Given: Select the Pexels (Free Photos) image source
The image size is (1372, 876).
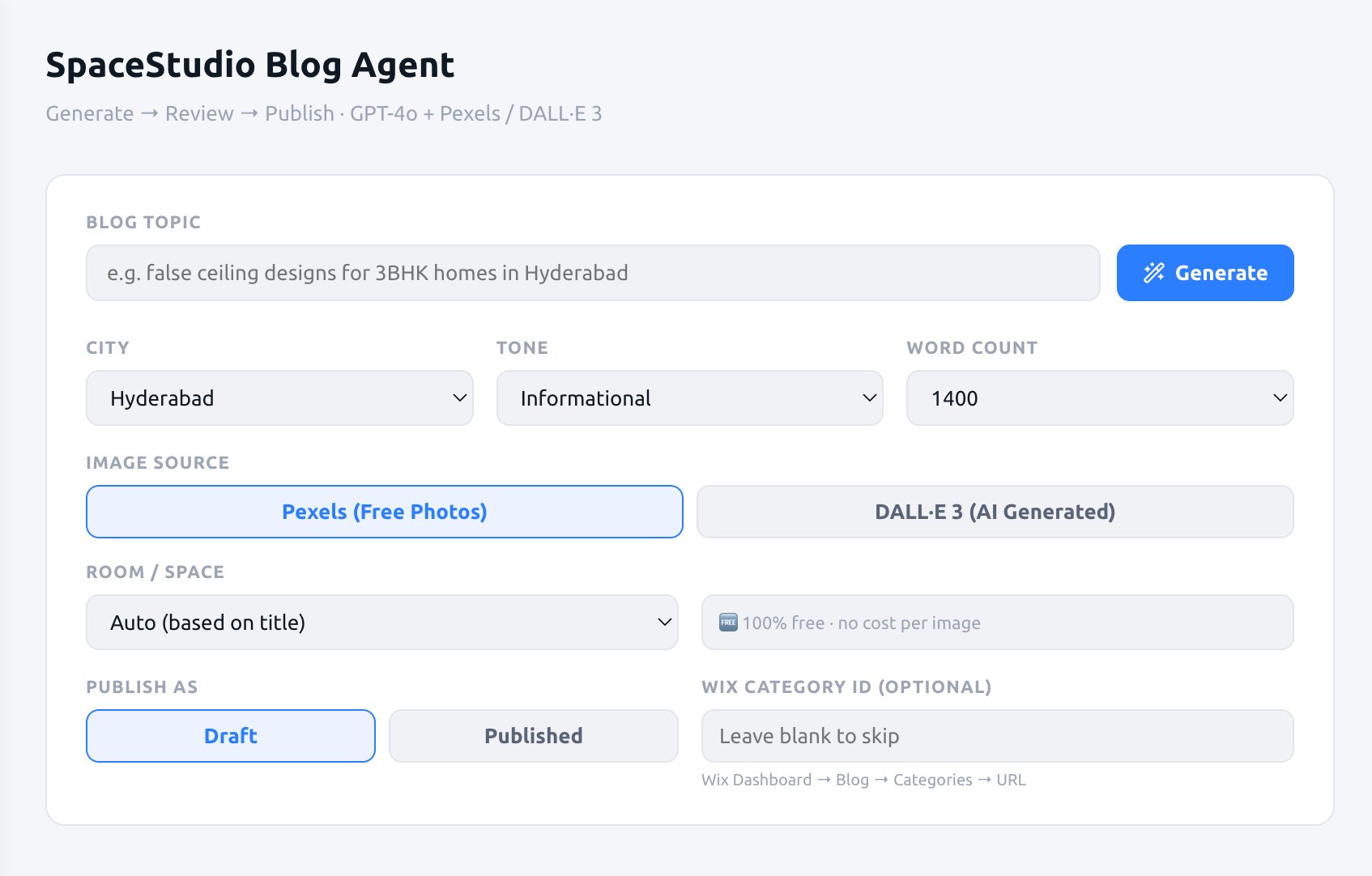Looking at the screenshot, I should (384, 511).
